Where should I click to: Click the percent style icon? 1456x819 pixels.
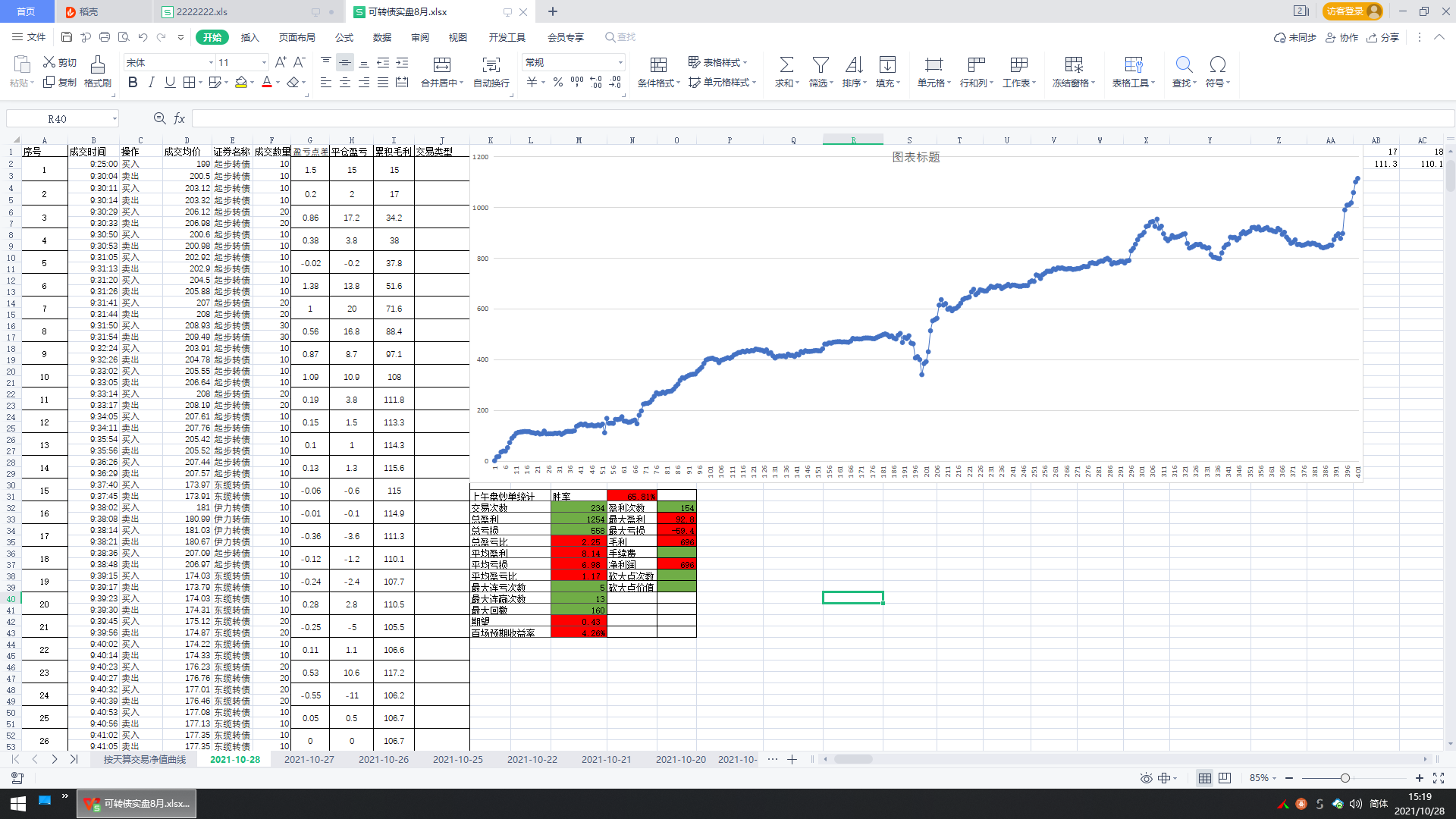point(558,82)
